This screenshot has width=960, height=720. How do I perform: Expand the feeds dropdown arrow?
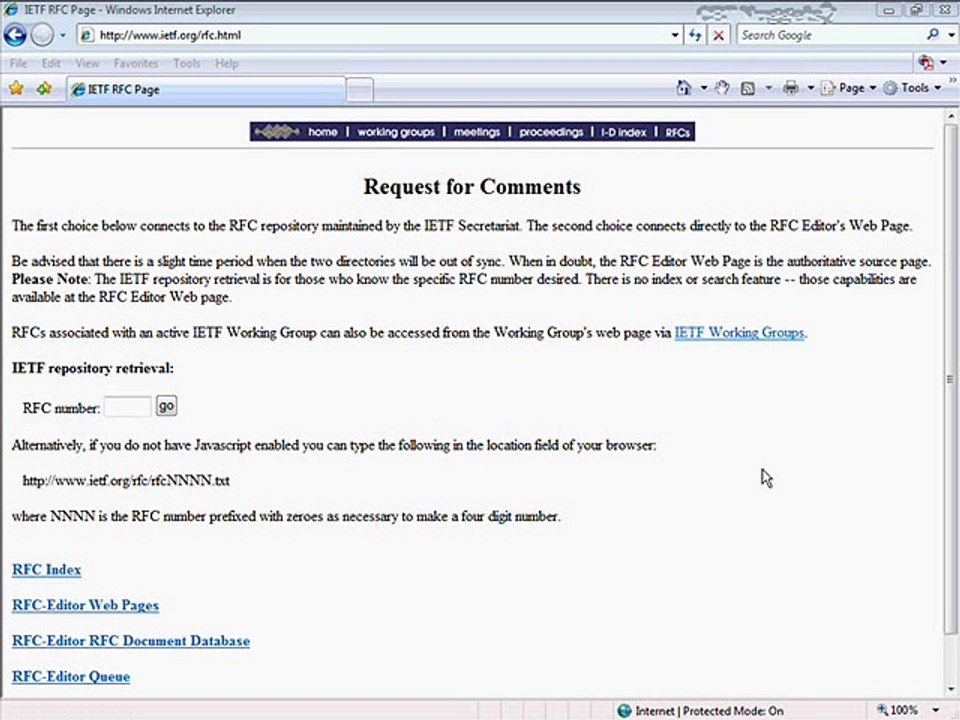click(x=768, y=88)
